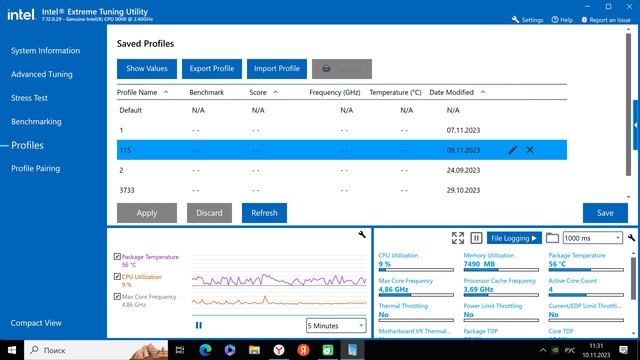Open graph settings wrench icon
Image resolution: width=640 pixels, height=360 pixels.
pos(362,234)
